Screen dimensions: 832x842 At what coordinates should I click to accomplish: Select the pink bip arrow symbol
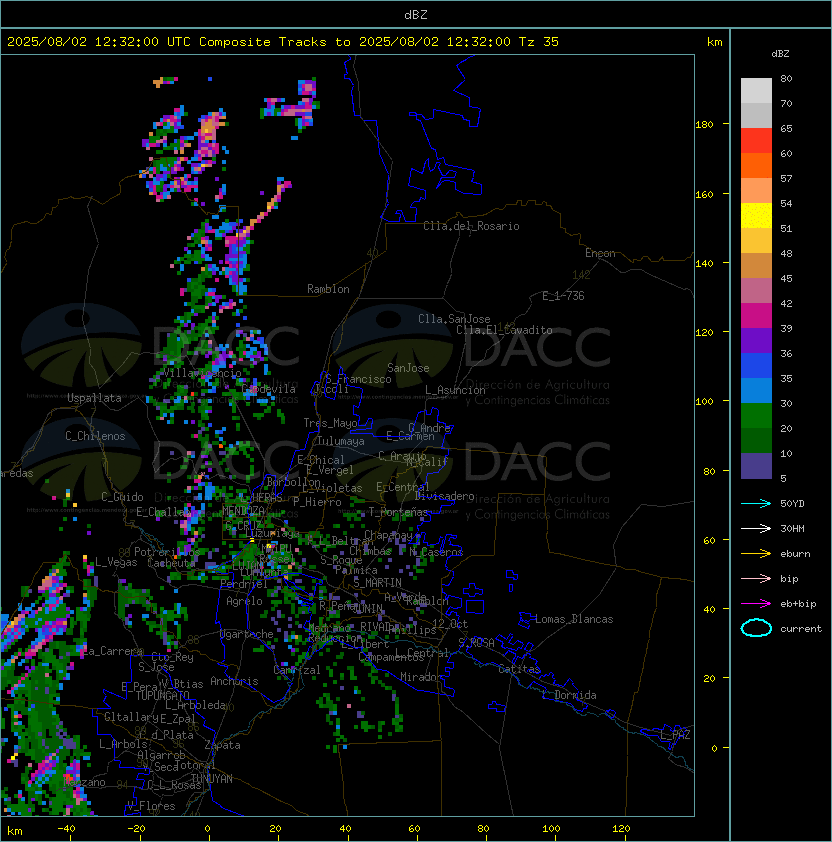tap(756, 578)
